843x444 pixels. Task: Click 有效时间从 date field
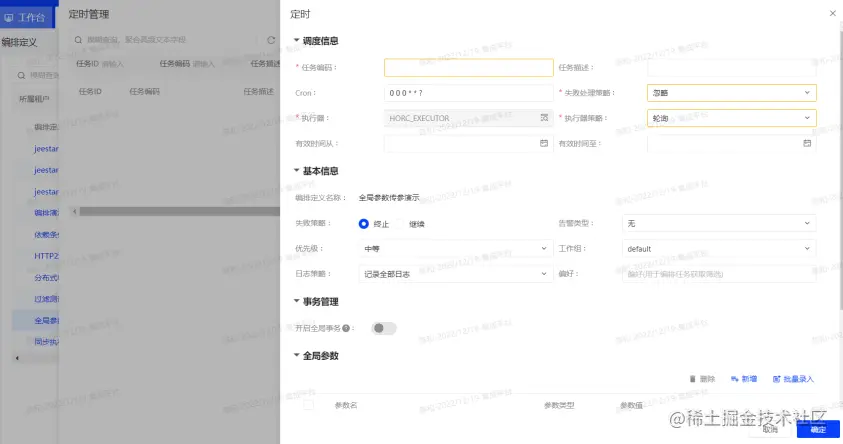click(x=469, y=143)
